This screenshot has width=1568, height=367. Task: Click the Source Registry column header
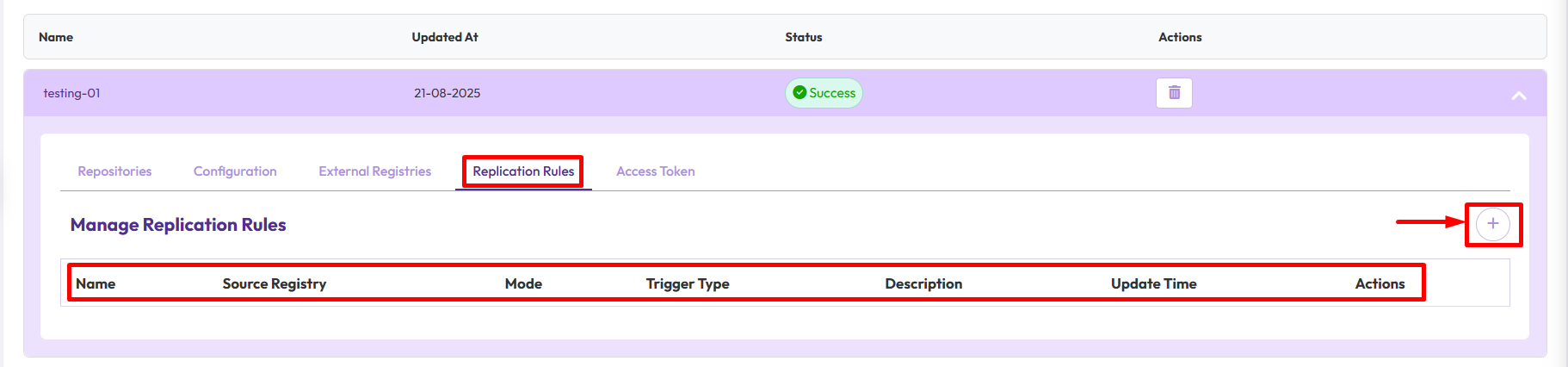coord(274,283)
